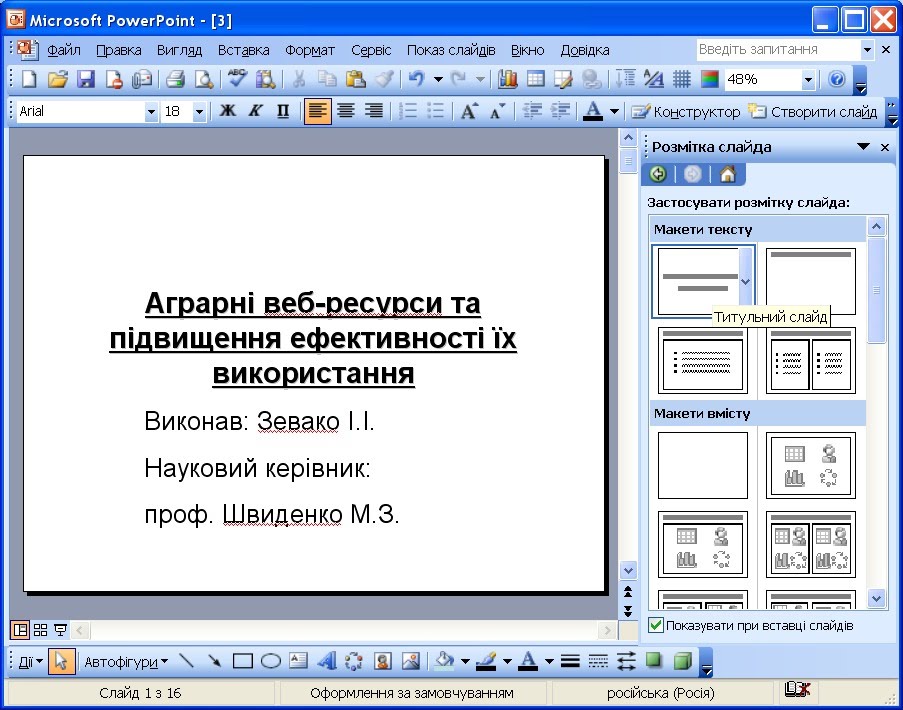Click the fill color paint bucket
The width and height of the screenshot is (903, 710).
tap(444, 661)
